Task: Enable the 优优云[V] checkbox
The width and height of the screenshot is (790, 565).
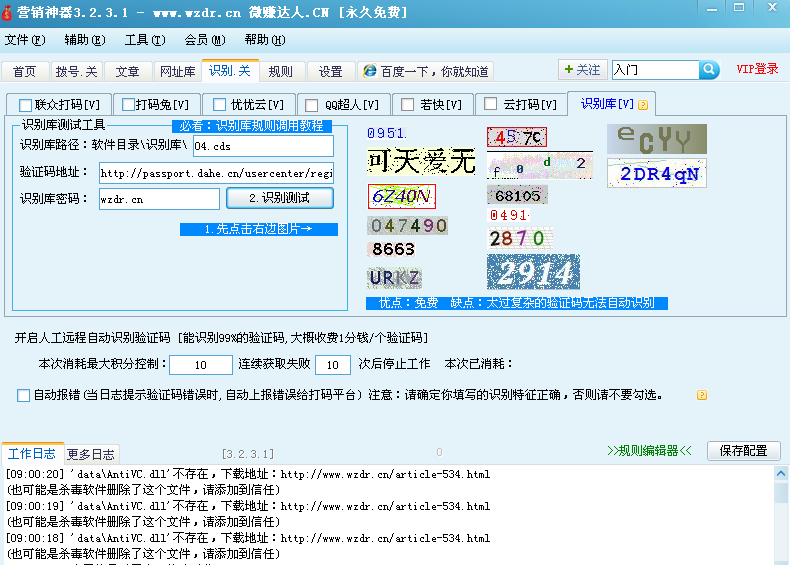Action: [219, 104]
